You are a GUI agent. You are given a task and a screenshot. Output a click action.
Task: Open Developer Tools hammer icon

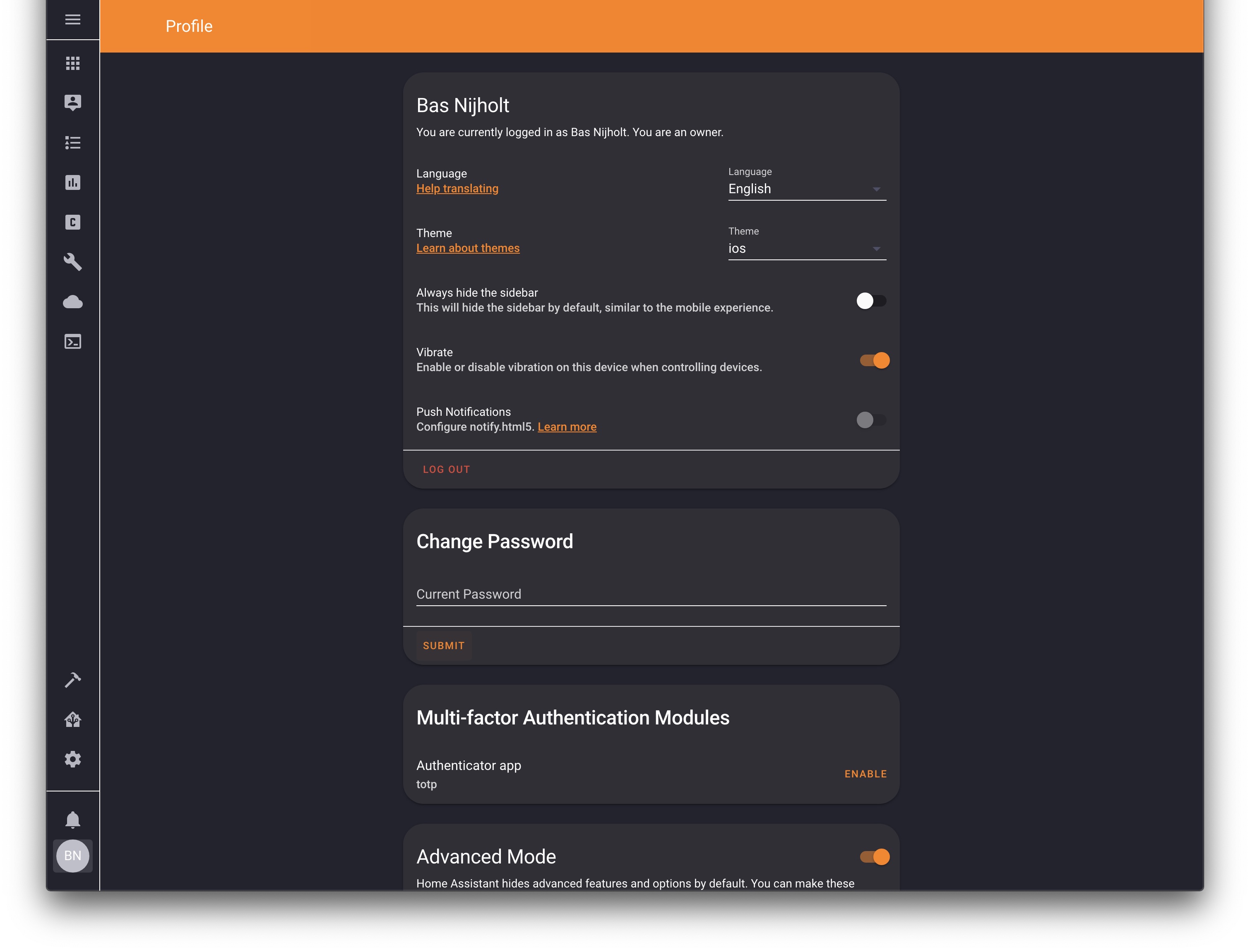tap(72, 679)
